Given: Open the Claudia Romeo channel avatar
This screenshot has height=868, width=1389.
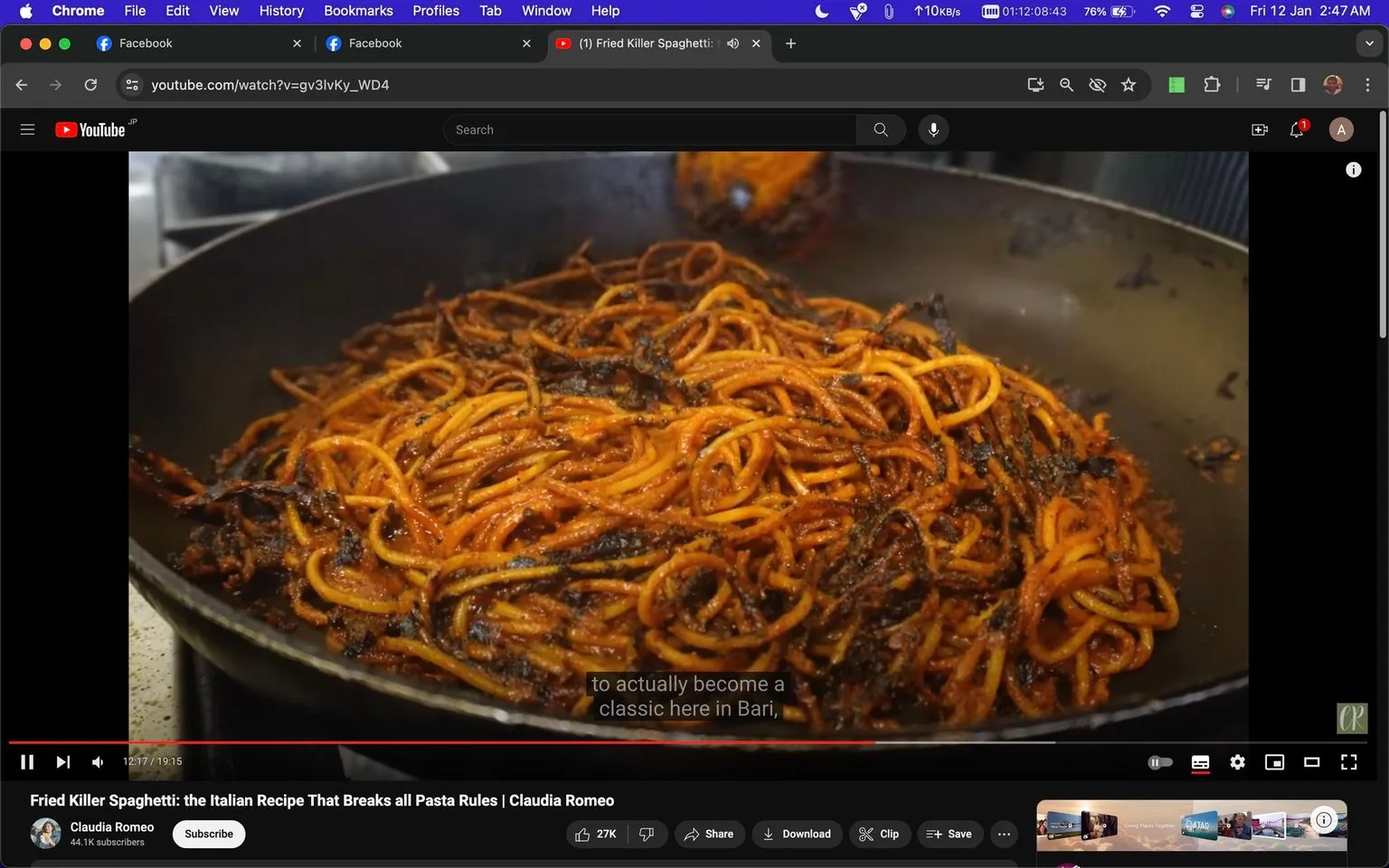Looking at the screenshot, I should point(45,833).
